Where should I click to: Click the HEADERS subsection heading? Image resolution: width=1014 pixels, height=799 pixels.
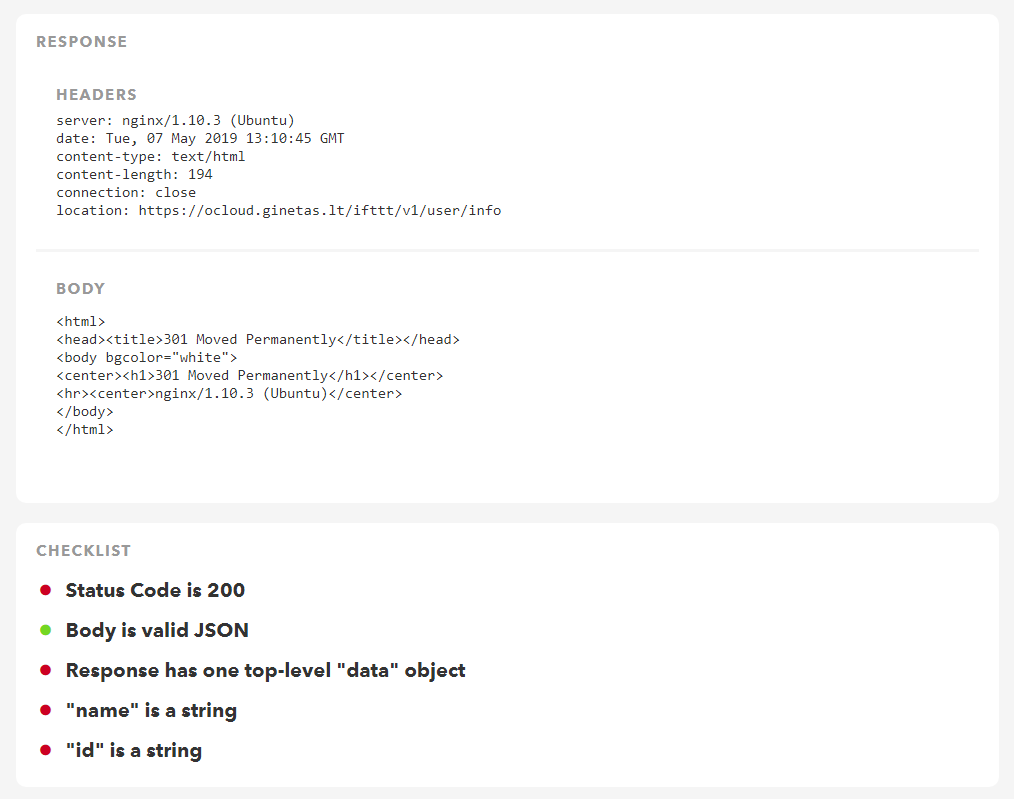(96, 95)
